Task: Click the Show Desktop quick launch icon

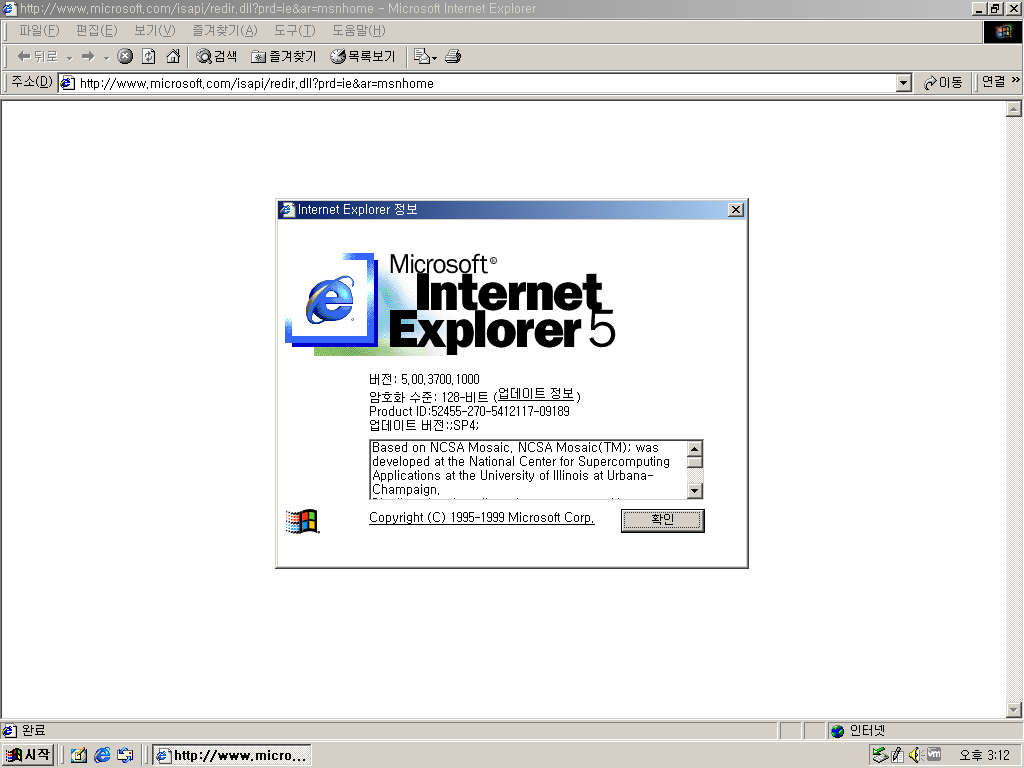Action: click(79, 756)
